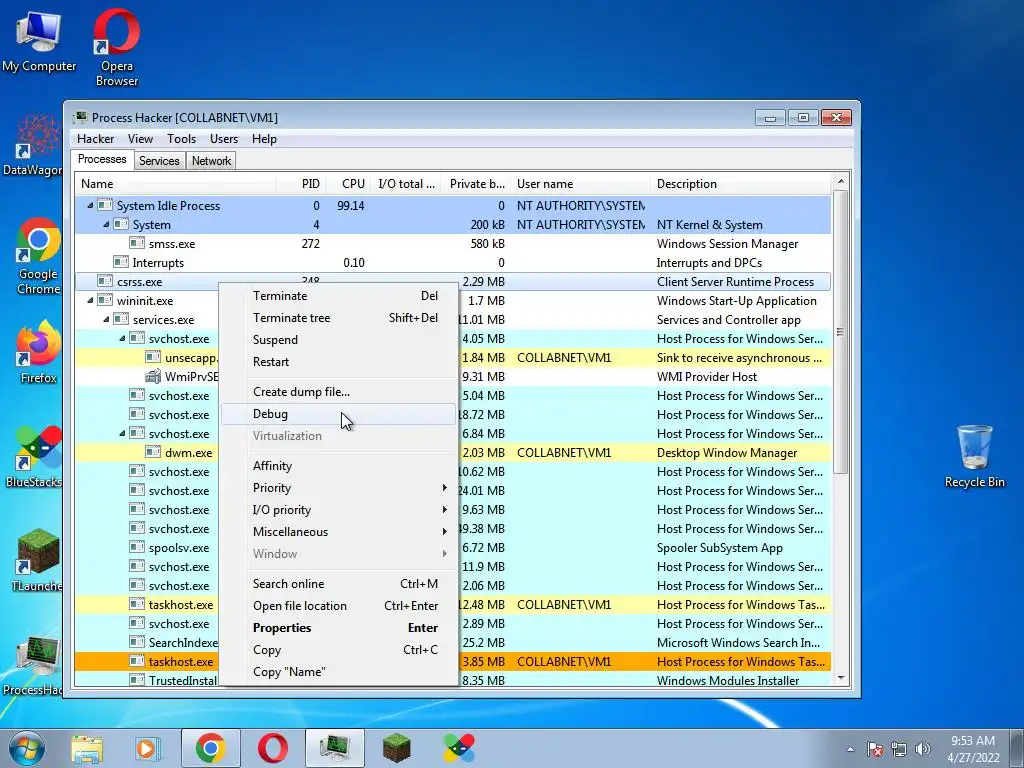The width and height of the screenshot is (1024, 768).
Task: Collapse svchost.exe node above unsecapp
Action: pyautogui.click(x=122, y=338)
